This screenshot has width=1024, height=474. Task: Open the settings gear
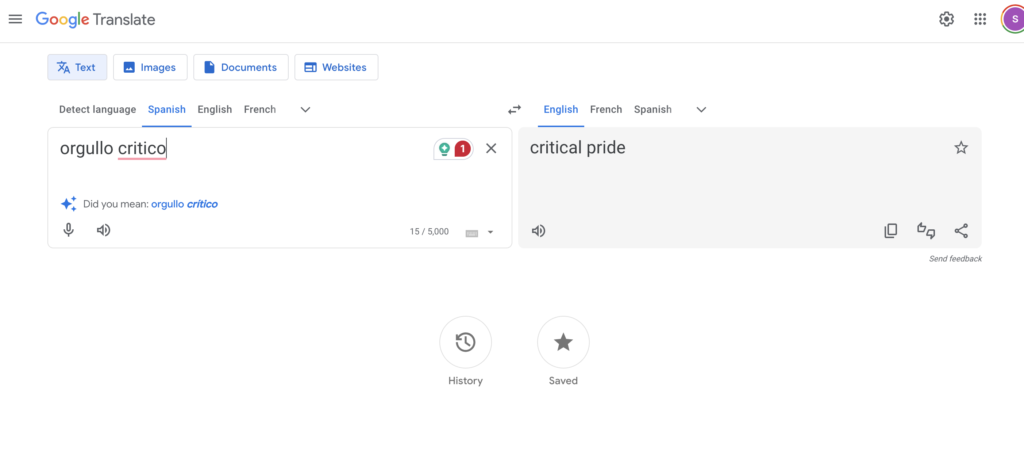[x=946, y=19]
